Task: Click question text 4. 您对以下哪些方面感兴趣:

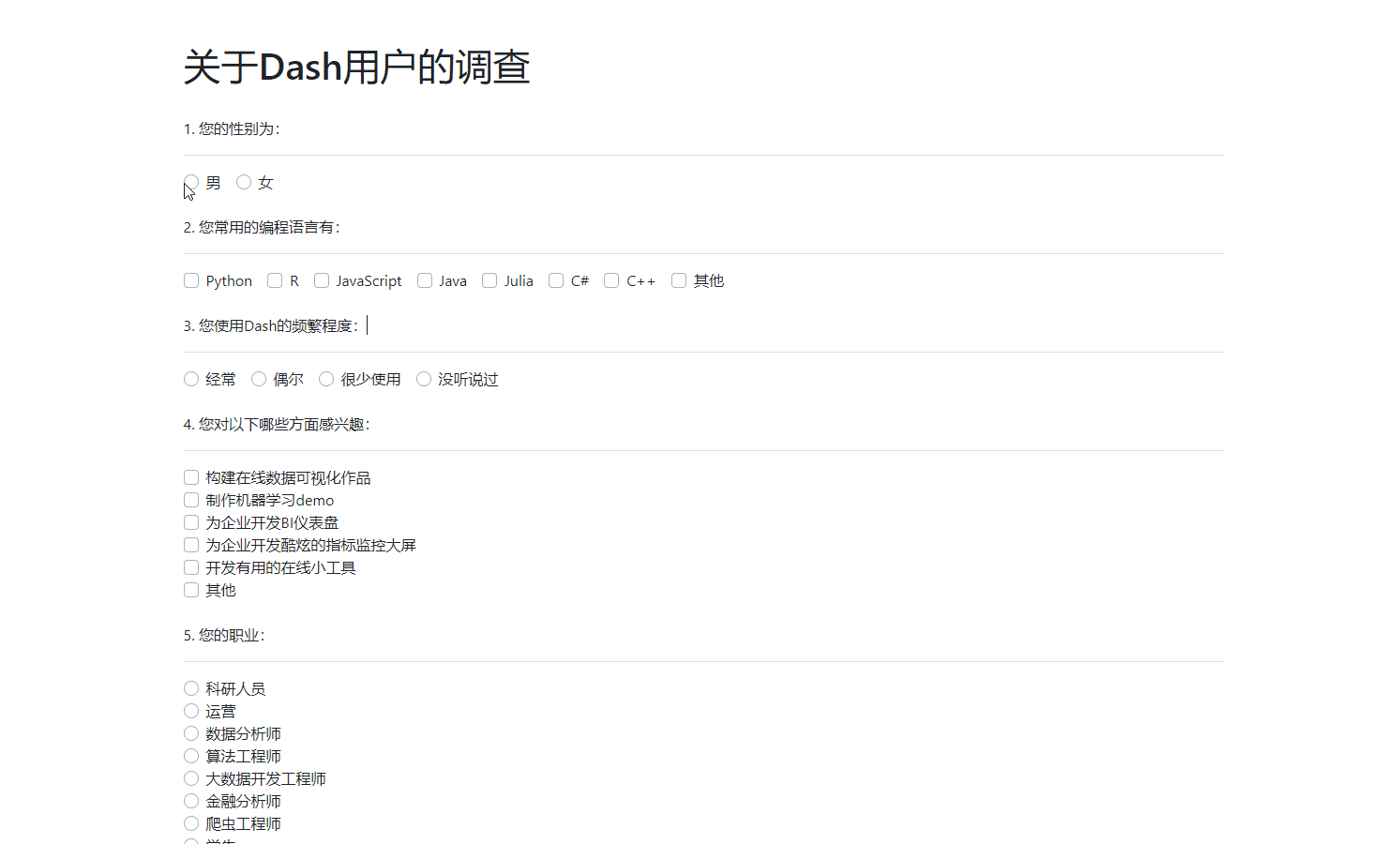Action: 277,424
